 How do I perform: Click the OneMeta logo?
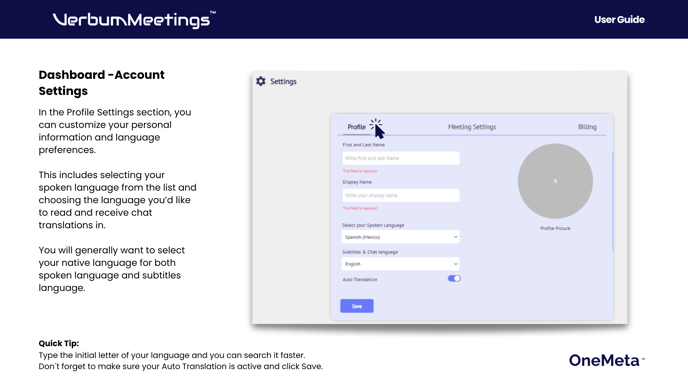click(607, 360)
